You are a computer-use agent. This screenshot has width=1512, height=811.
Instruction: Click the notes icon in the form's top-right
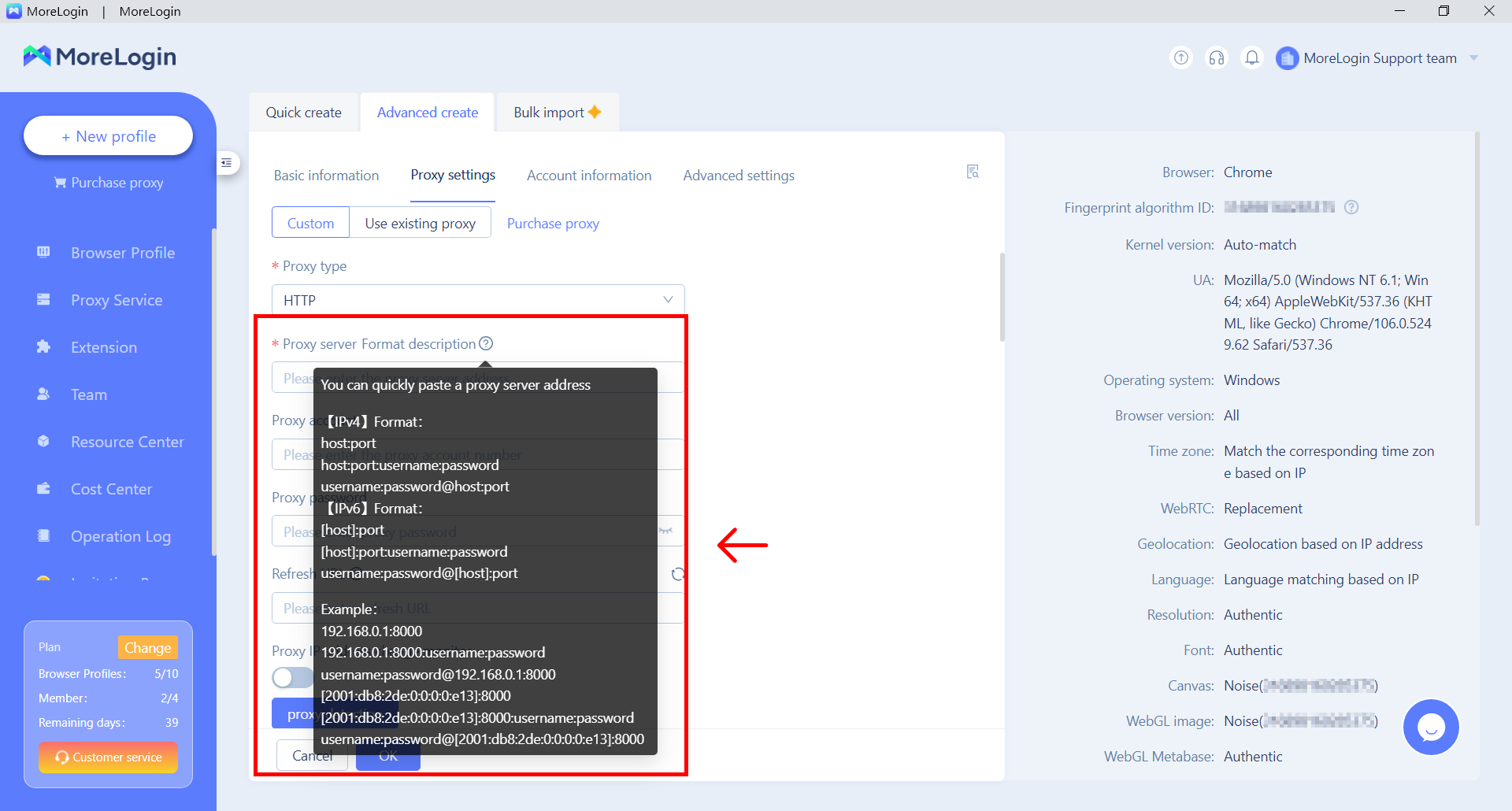973,172
